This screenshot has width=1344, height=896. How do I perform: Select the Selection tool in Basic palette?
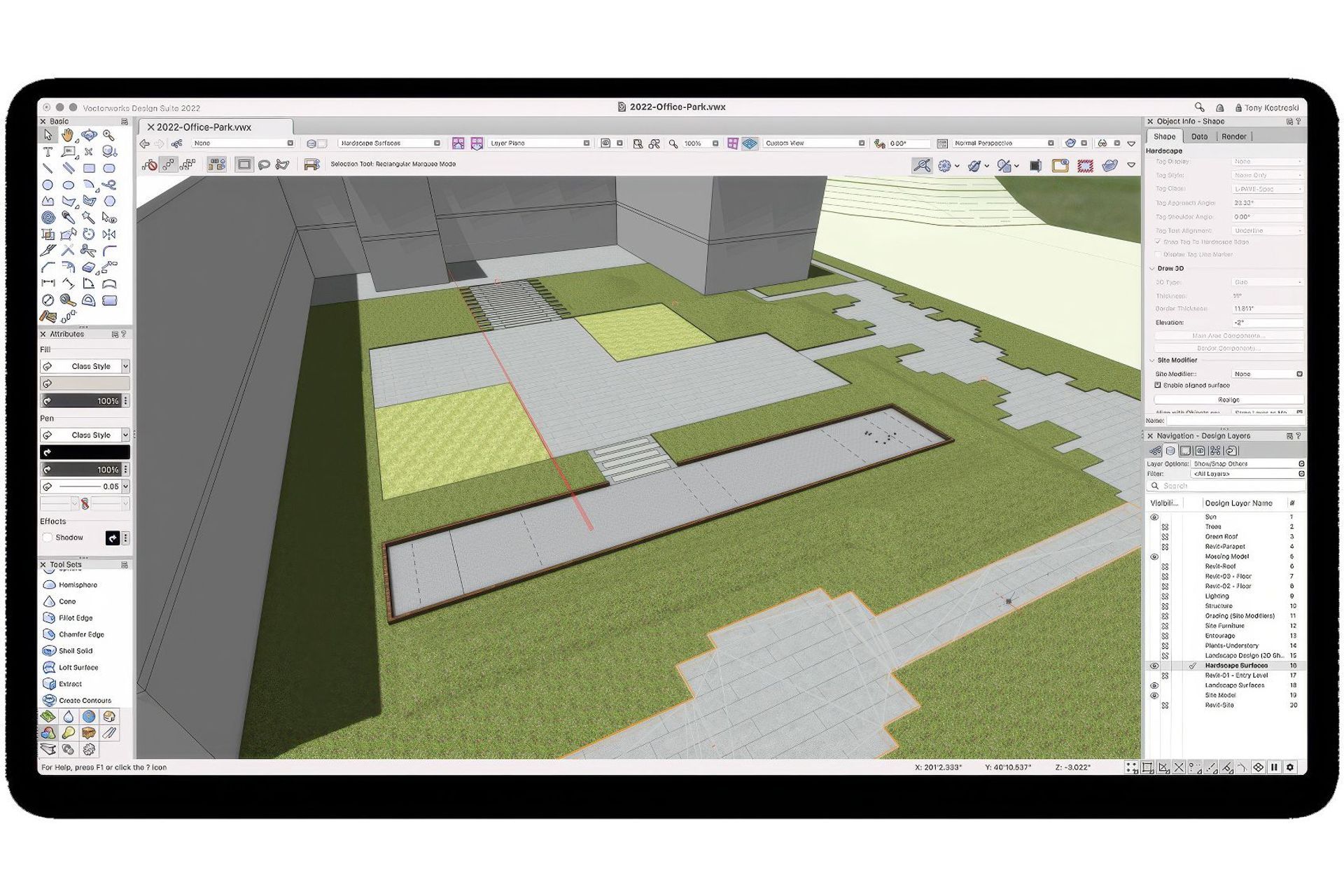(x=48, y=135)
